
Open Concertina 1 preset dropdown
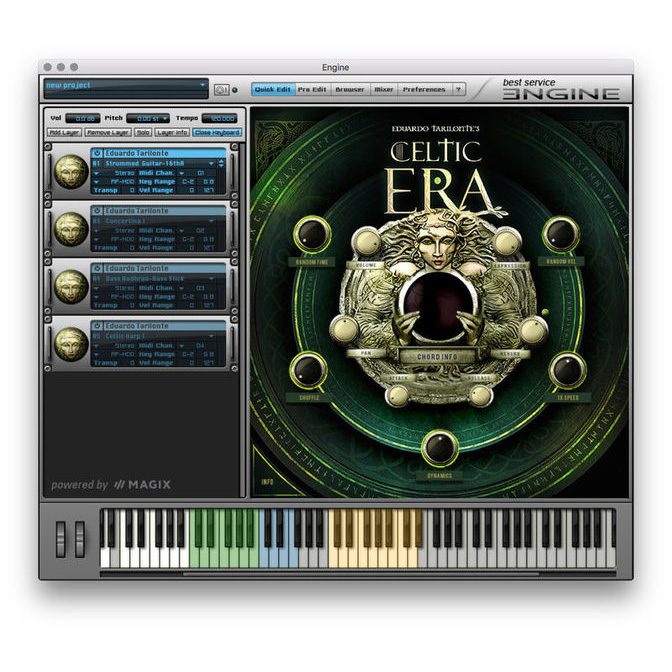211,221
